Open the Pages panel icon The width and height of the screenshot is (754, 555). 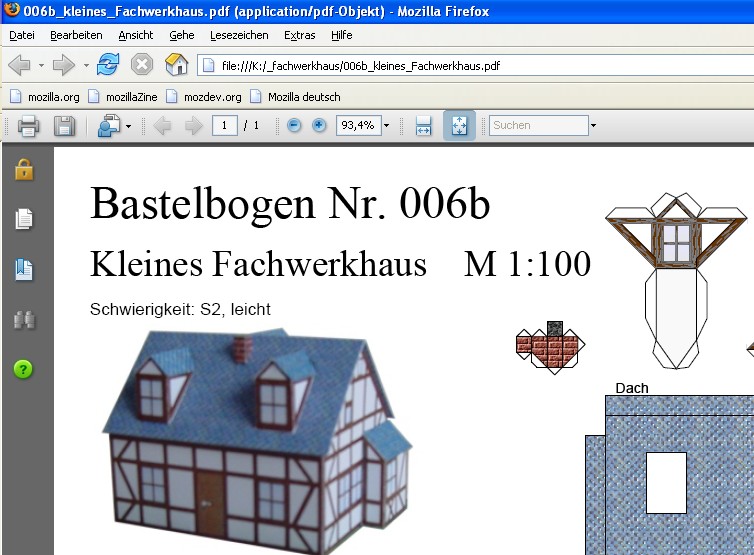24,219
